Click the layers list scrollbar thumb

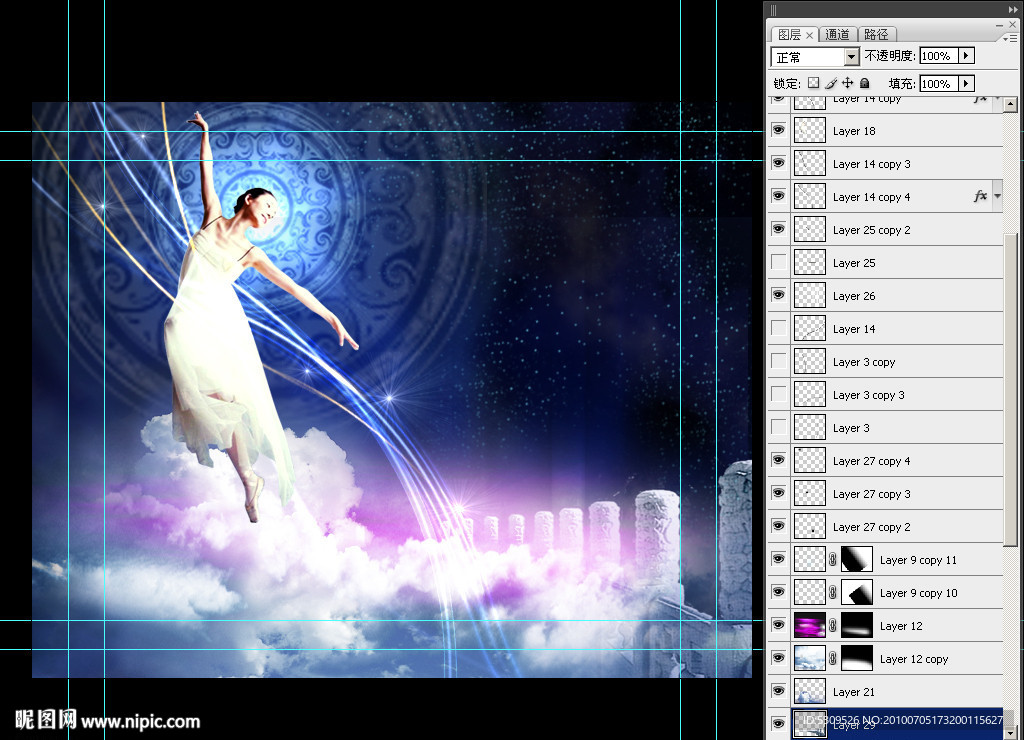1010,390
